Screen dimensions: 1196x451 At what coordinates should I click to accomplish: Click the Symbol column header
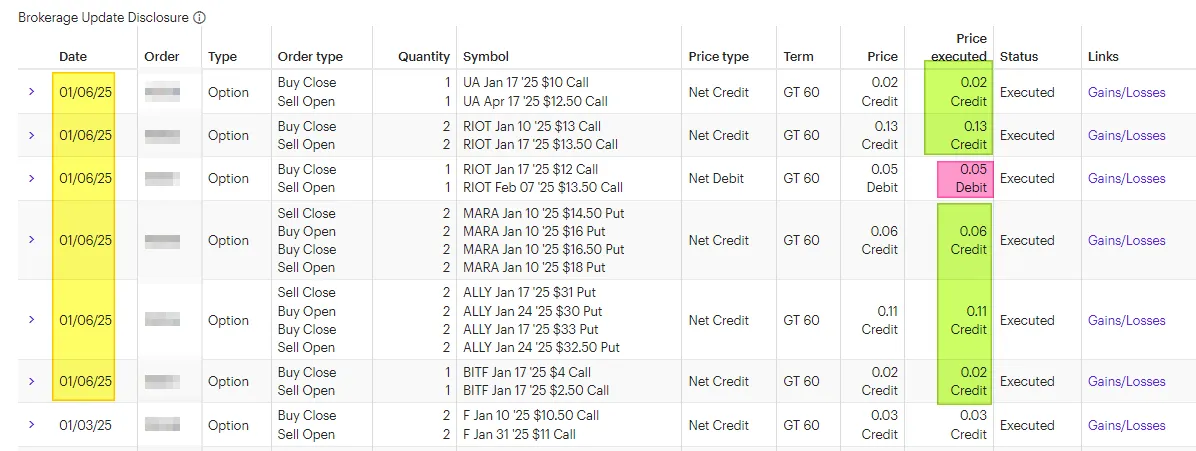pos(486,56)
